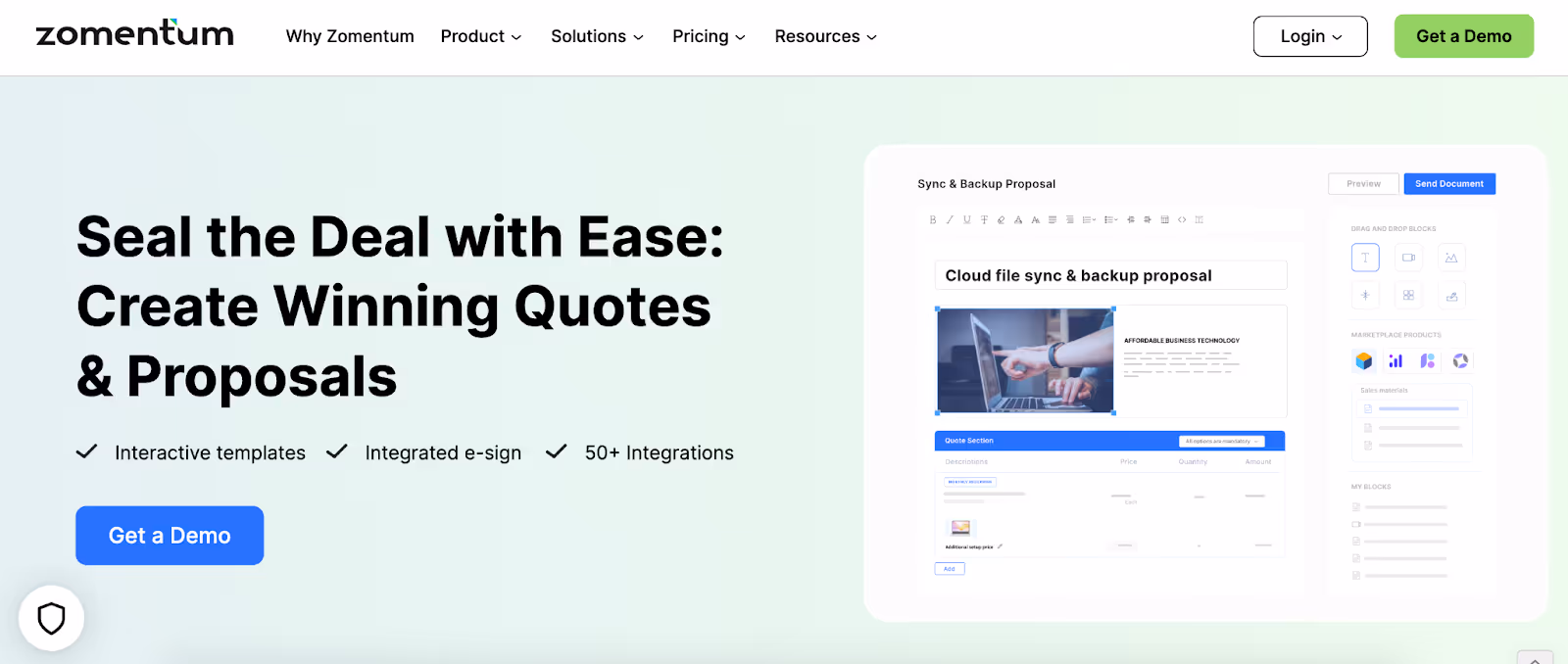Click 'Affordable Business Technology' heading
This screenshot has width=1568, height=664.
[x=1182, y=341]
